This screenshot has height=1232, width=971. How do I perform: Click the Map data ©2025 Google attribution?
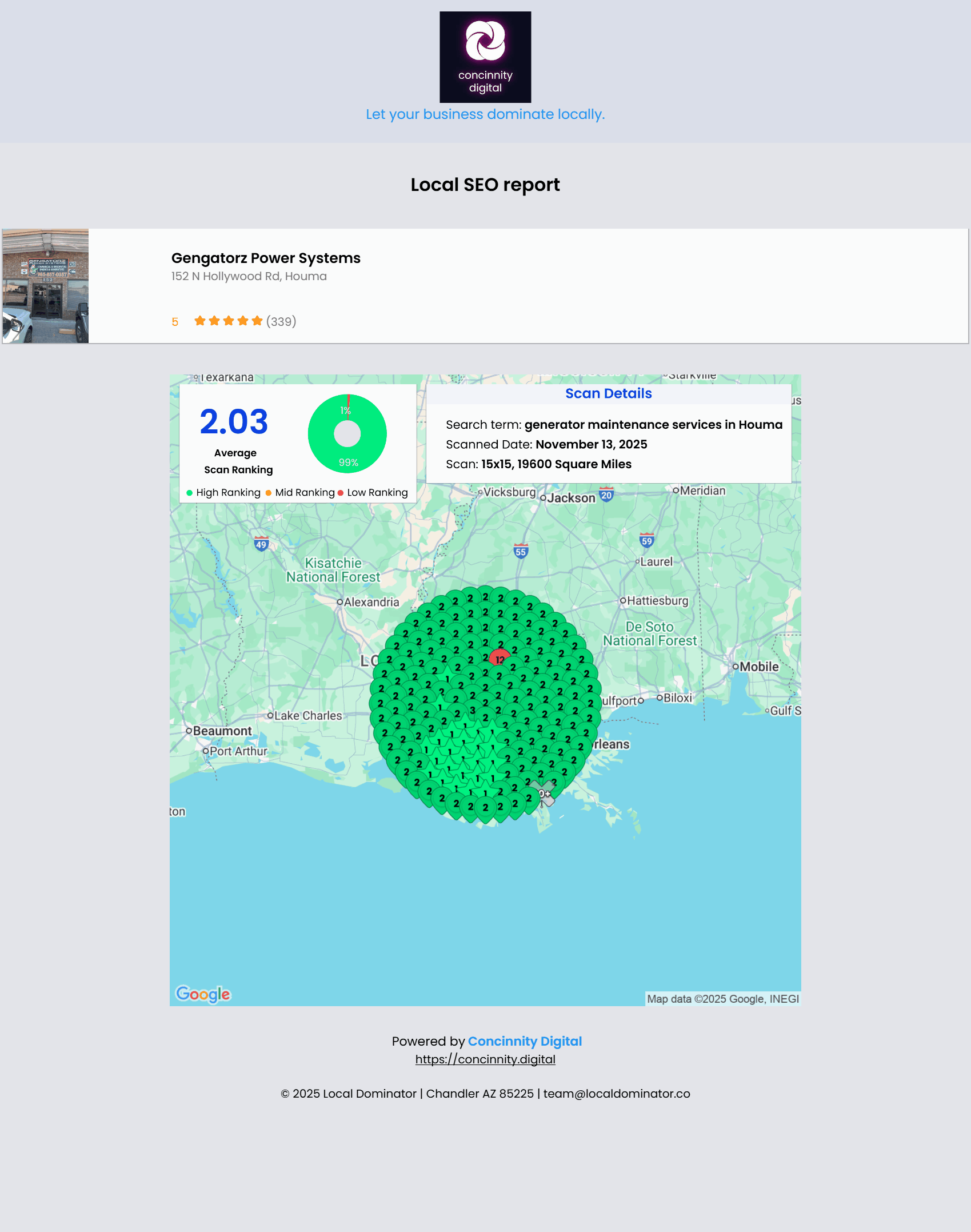coord(723,999)
